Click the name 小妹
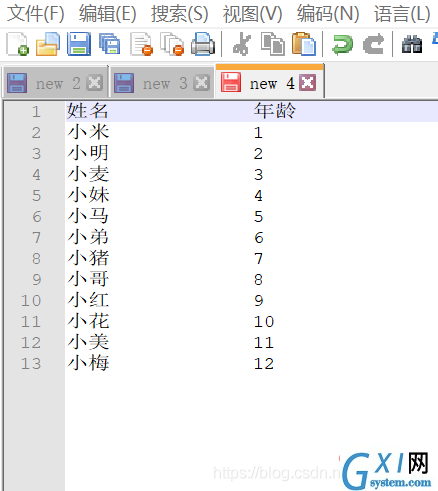The width and height of the screenshot is (438, 491). tap(88, 195)
